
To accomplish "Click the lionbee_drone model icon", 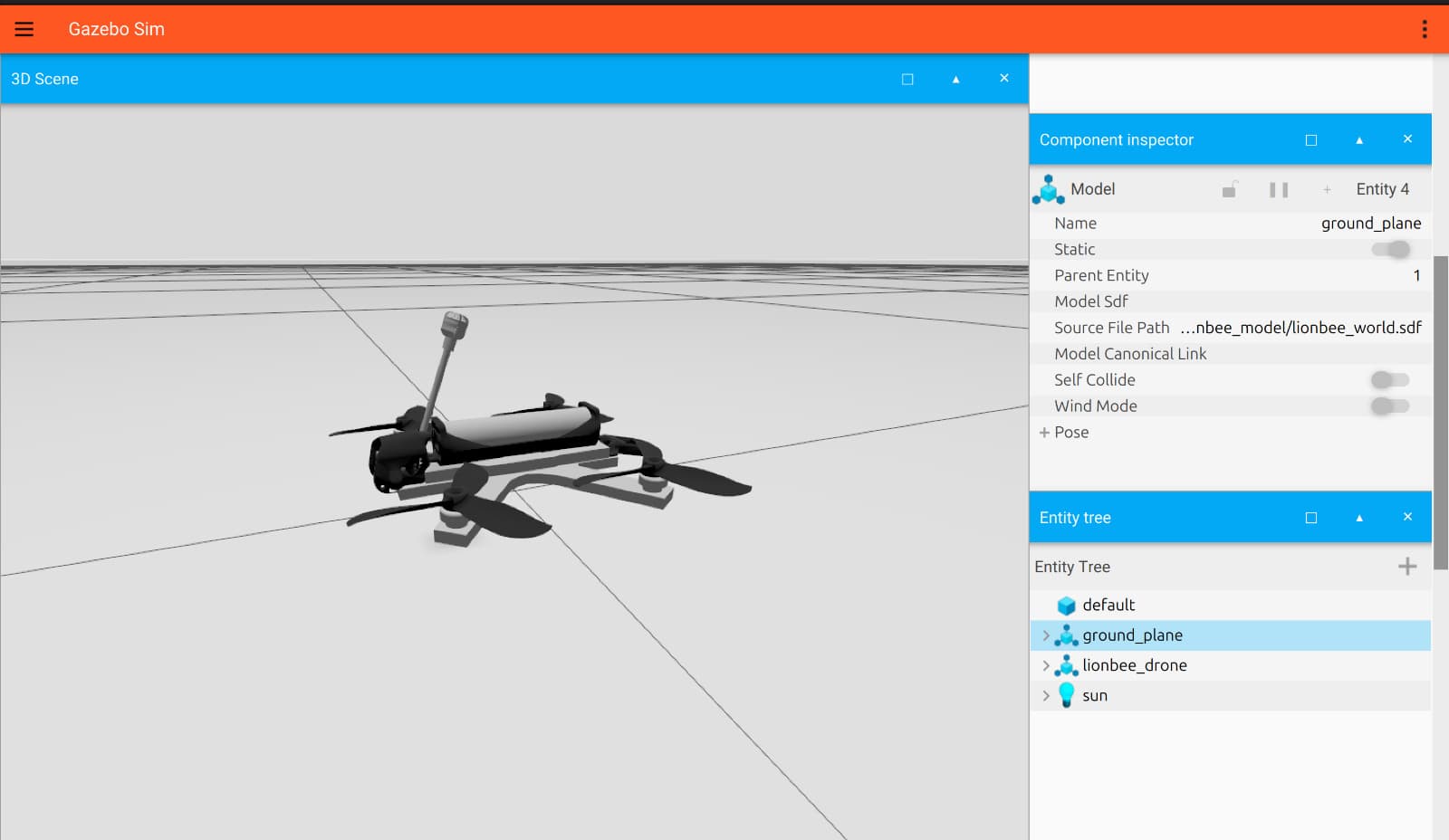I will [x=1066, y=665].
